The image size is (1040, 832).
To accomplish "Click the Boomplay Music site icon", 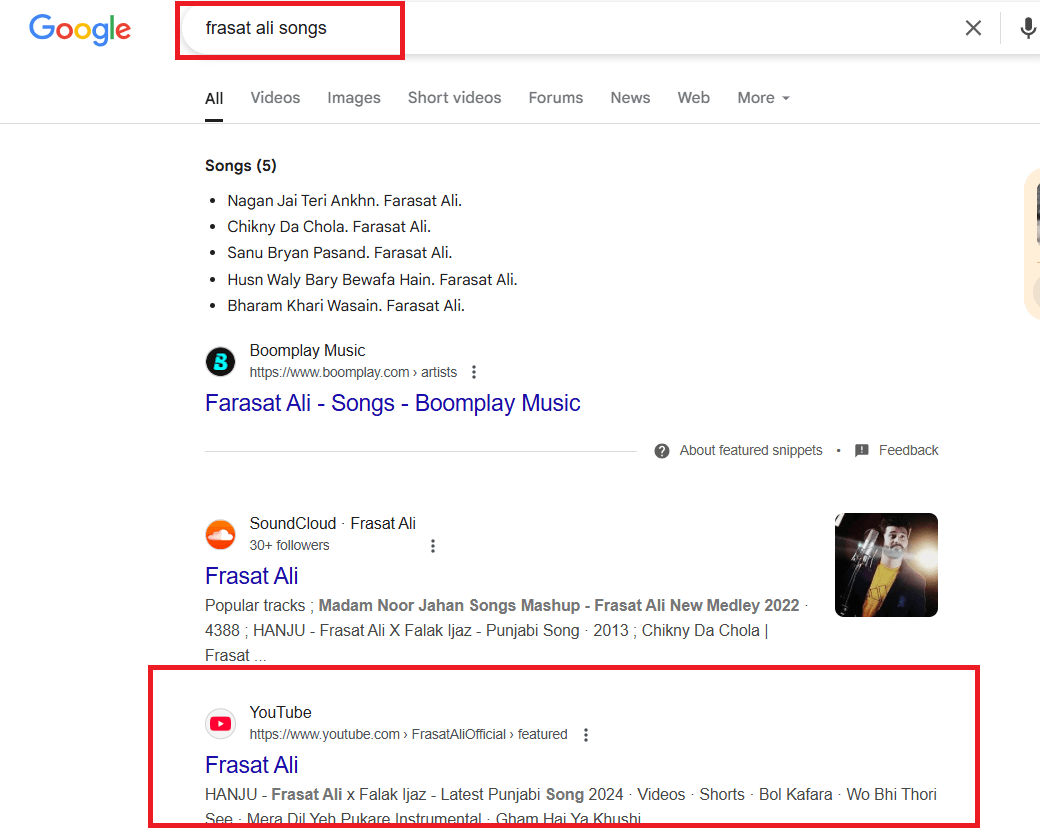I will point(220,362).
